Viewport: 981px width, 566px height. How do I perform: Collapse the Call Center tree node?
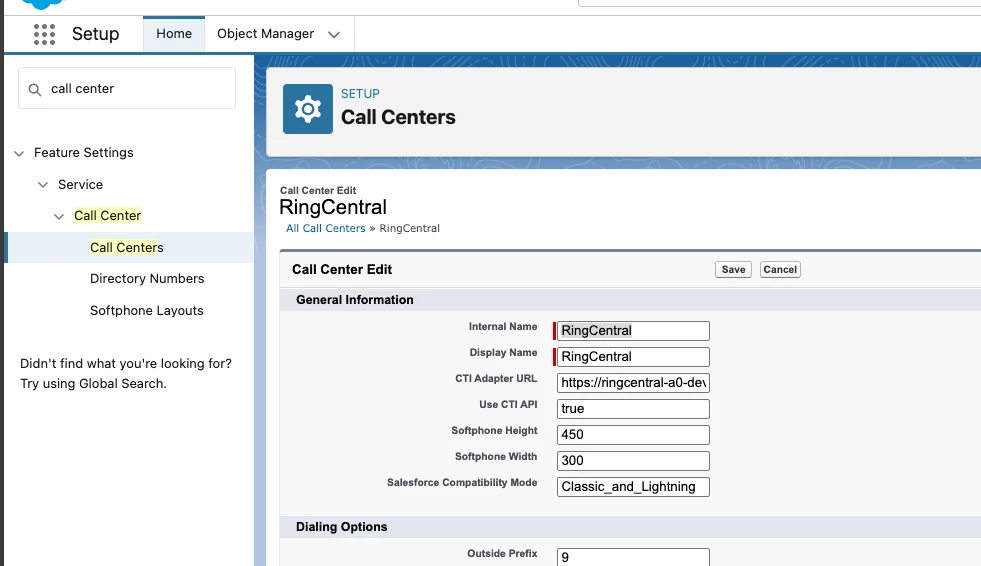(59, 216)
